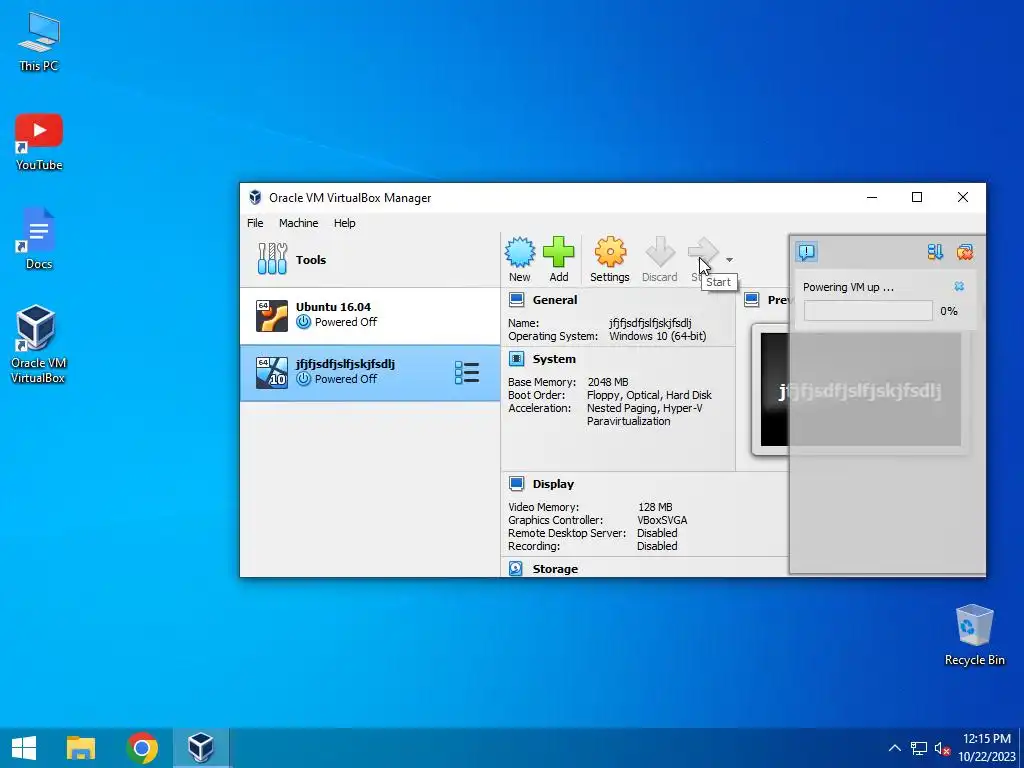This screenshot has width=1024, height=768.
Task: Open the Recycle Bin on desktop
Action: pyautogui.click(x=974, y=634)
